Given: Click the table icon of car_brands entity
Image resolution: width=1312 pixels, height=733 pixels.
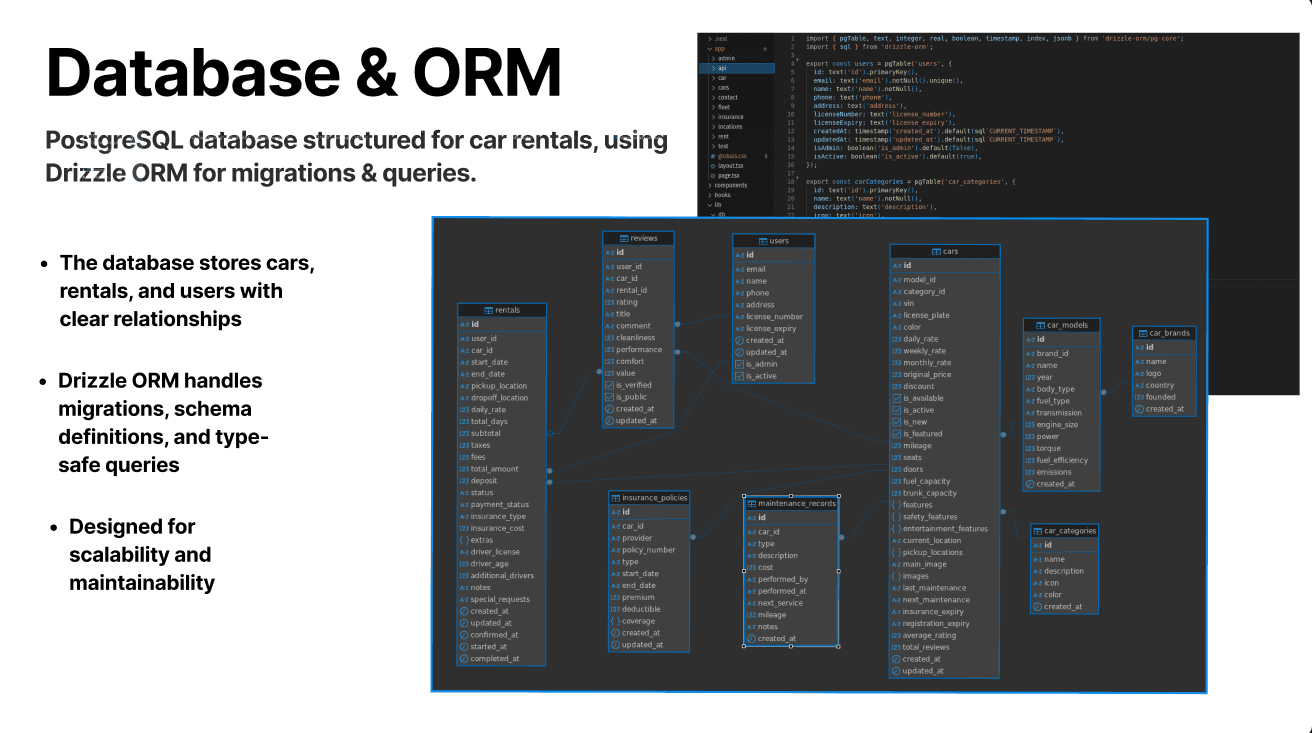Looking at the screenshot, I should click(1144, 334).
